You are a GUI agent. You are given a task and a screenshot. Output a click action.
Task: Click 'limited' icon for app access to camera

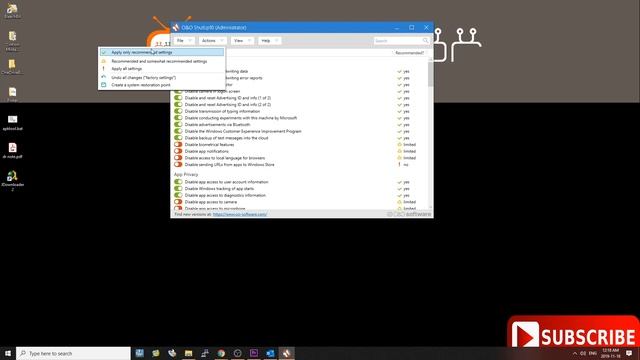coord(400,202)
